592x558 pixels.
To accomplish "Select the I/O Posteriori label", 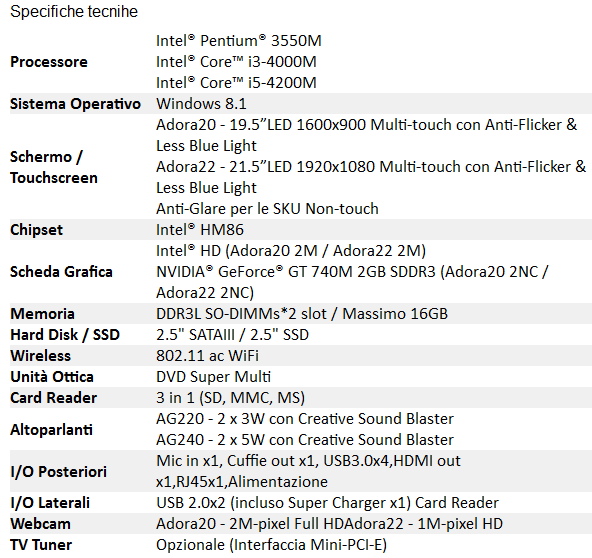I will coord(59,472).
